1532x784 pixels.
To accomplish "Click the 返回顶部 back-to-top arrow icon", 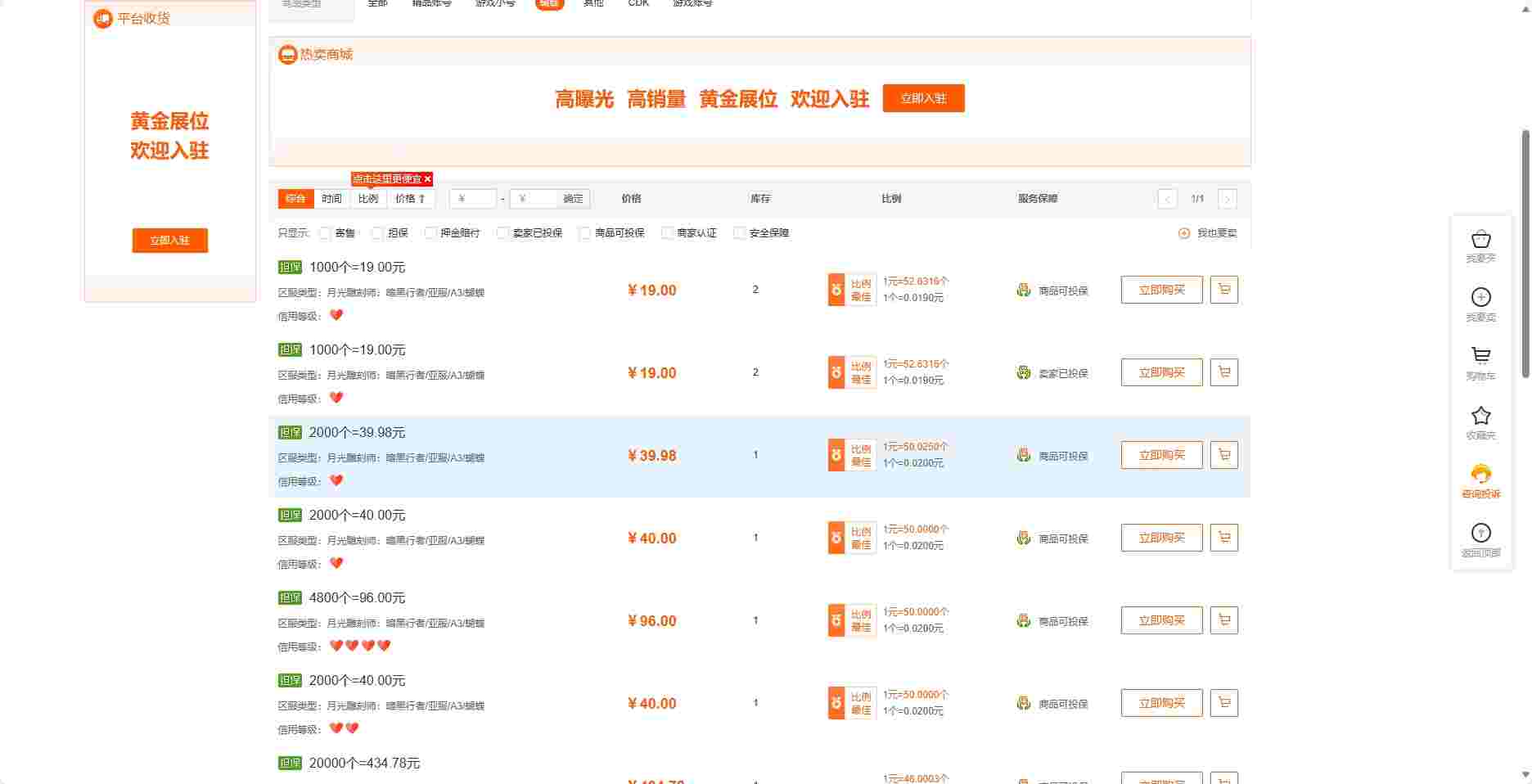I will [x=1480, y=533].
